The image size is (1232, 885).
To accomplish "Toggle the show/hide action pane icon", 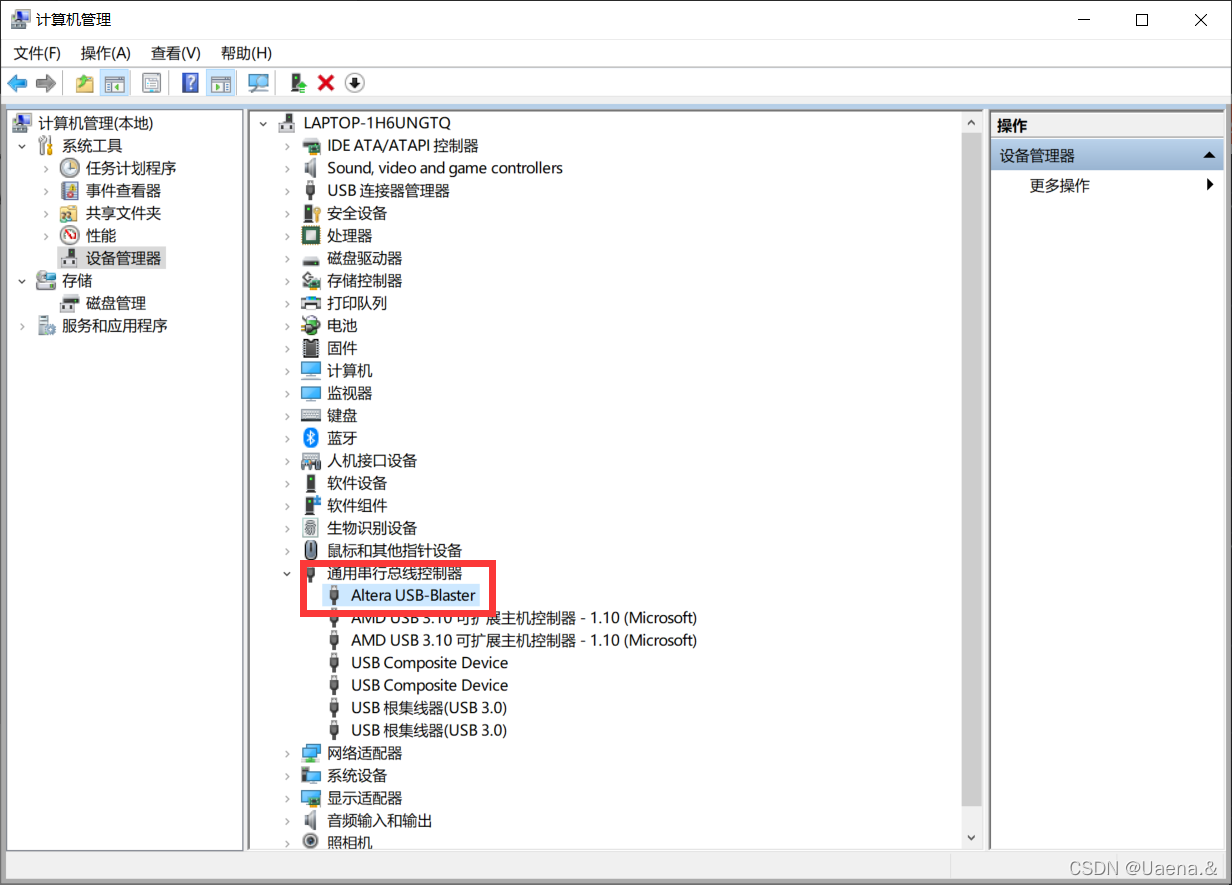I will (x=220, y=83).
